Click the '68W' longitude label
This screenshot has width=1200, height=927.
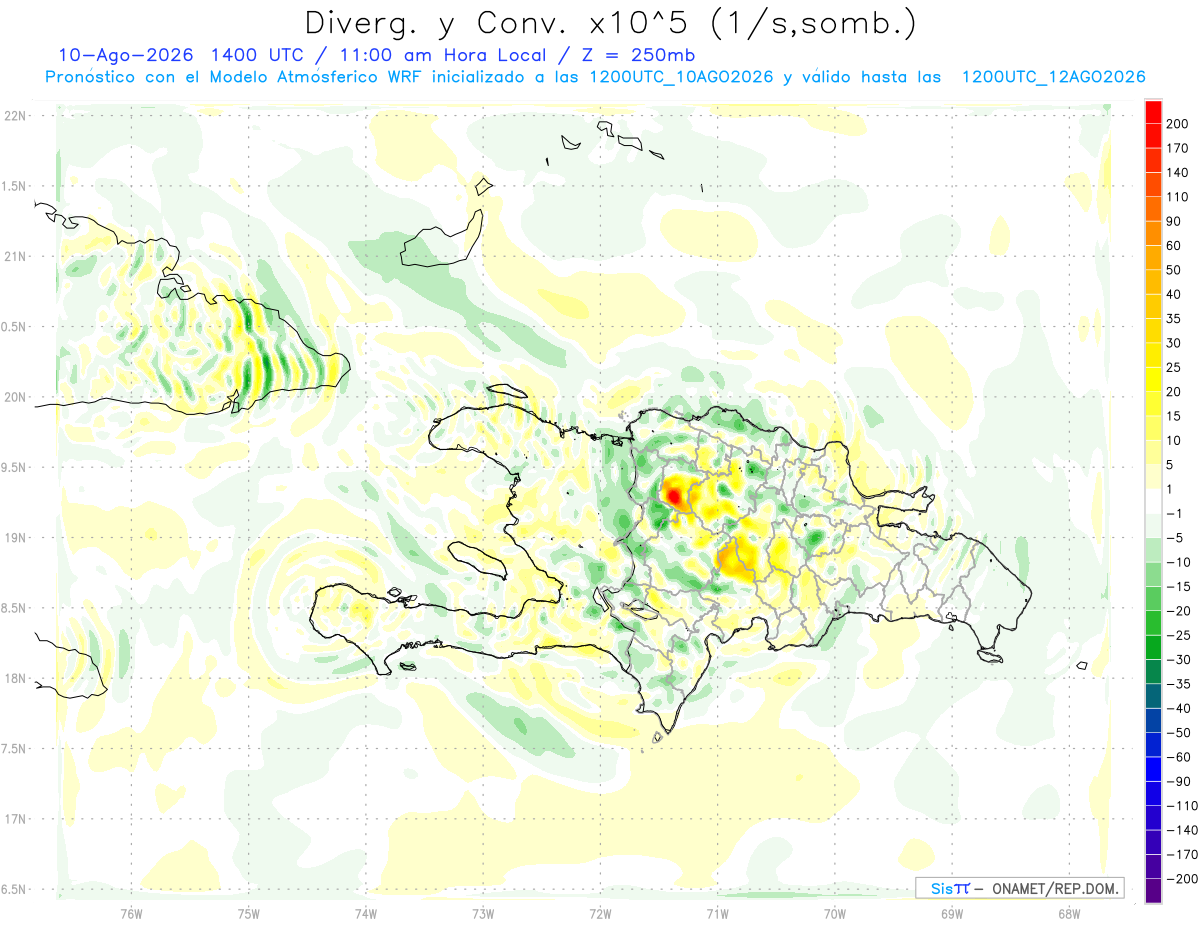(x=1068, y=913)
